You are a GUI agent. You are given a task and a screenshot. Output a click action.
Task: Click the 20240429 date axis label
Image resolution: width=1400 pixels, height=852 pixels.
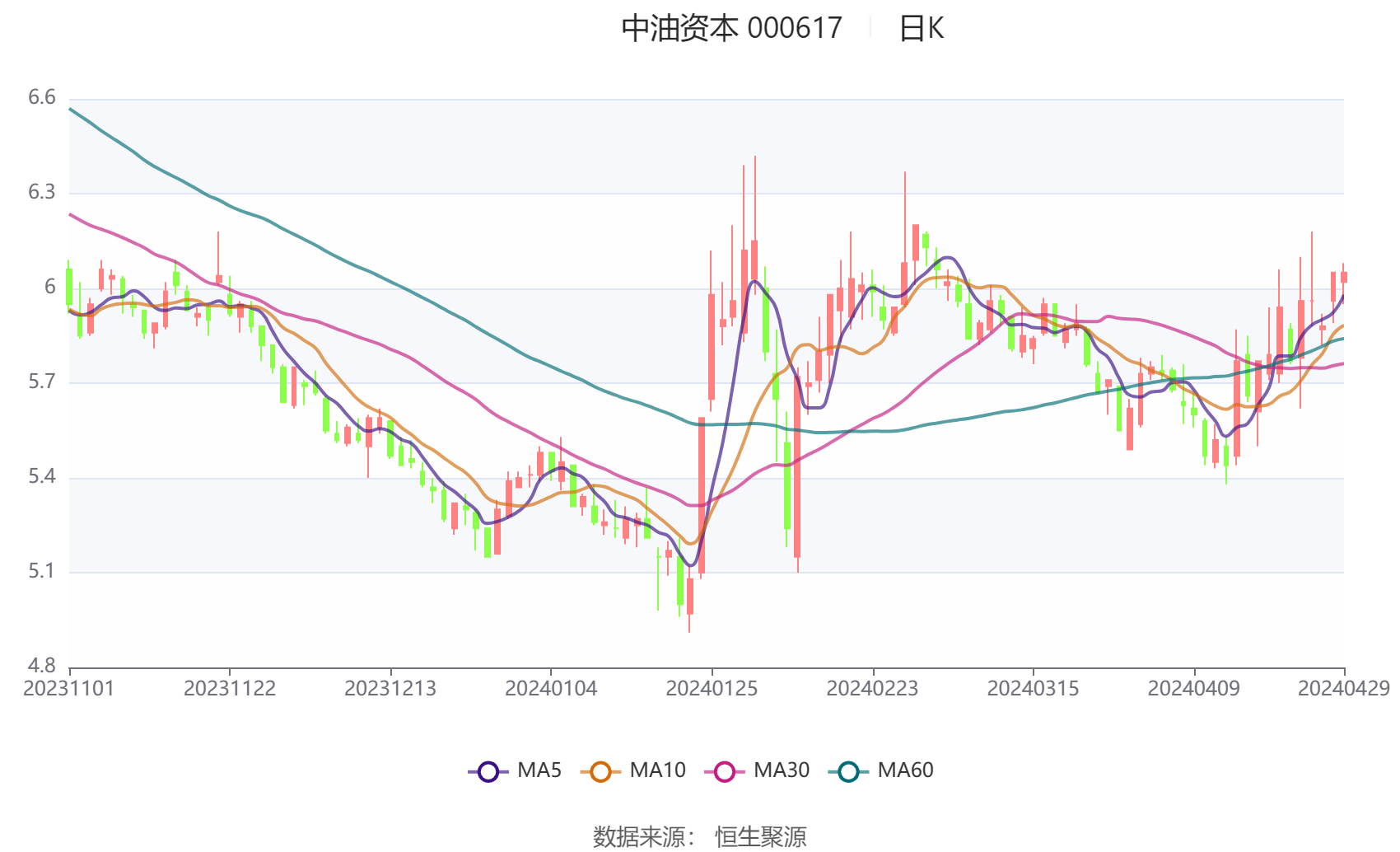tap(1344, 688)
